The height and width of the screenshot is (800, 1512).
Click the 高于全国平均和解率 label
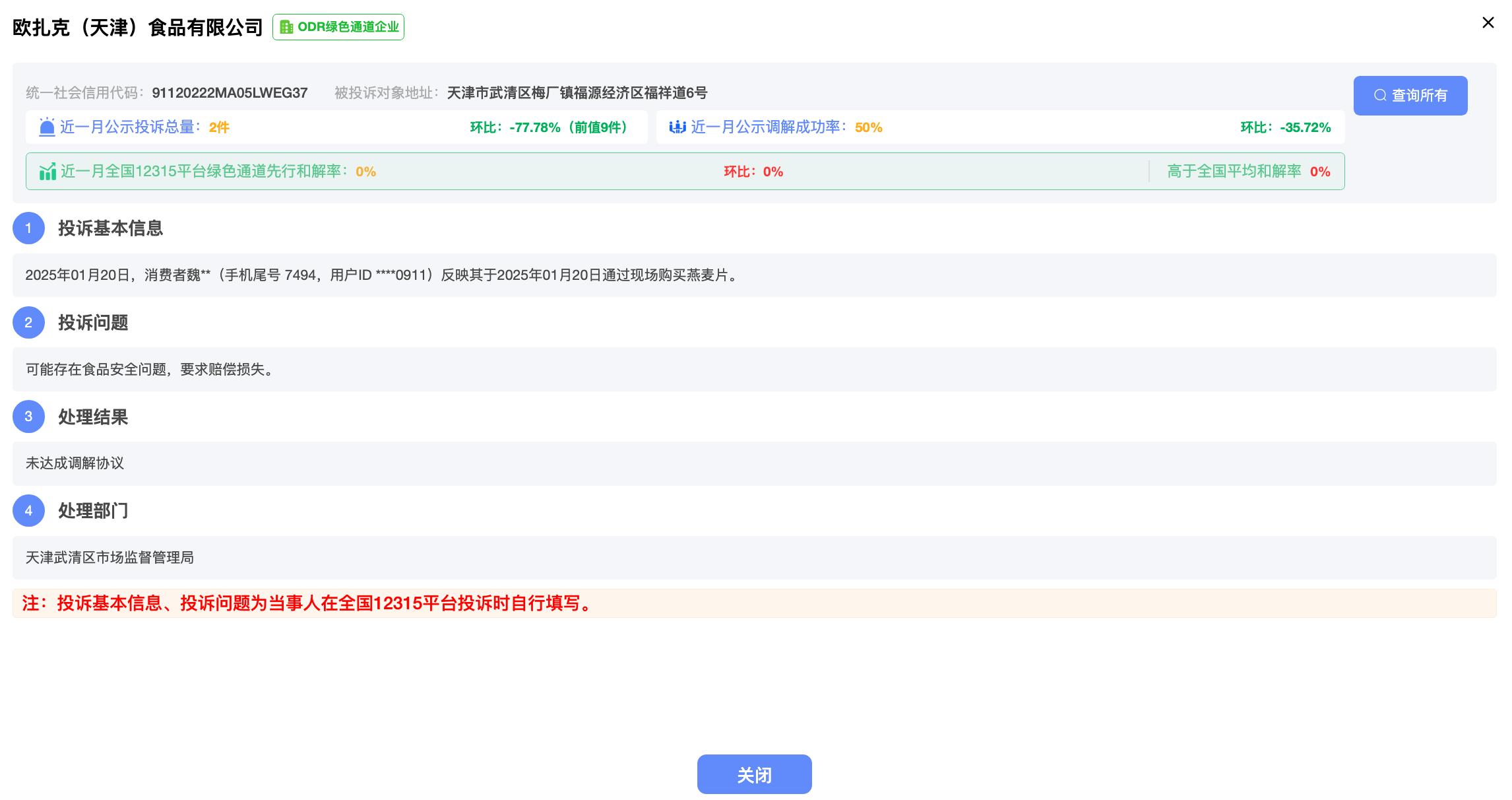[1234, 172]
